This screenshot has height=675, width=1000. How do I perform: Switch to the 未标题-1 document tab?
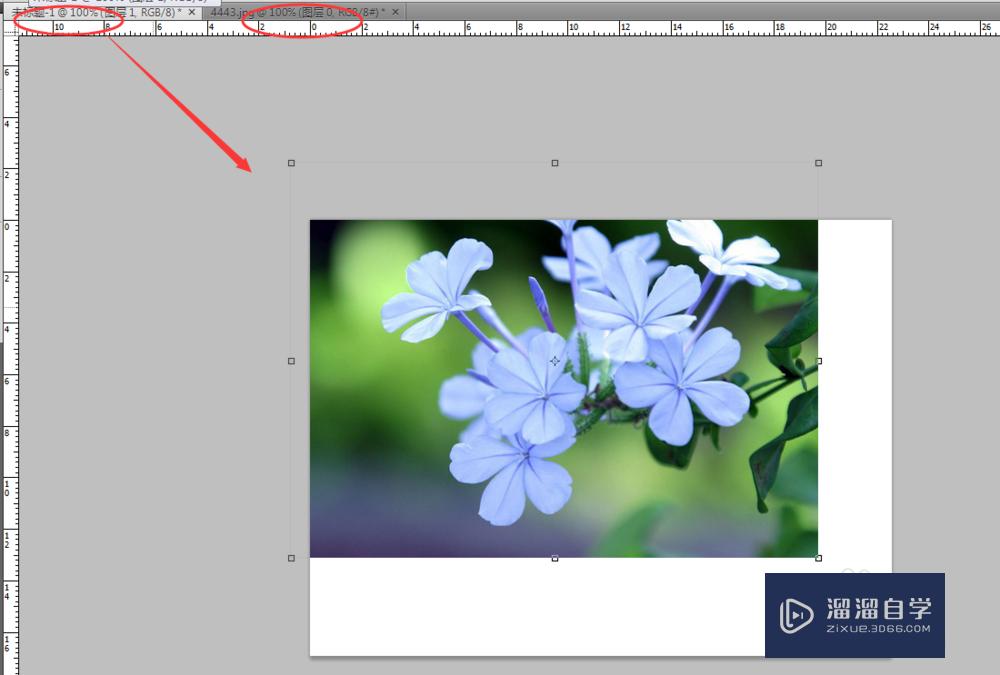pos(103,12)
